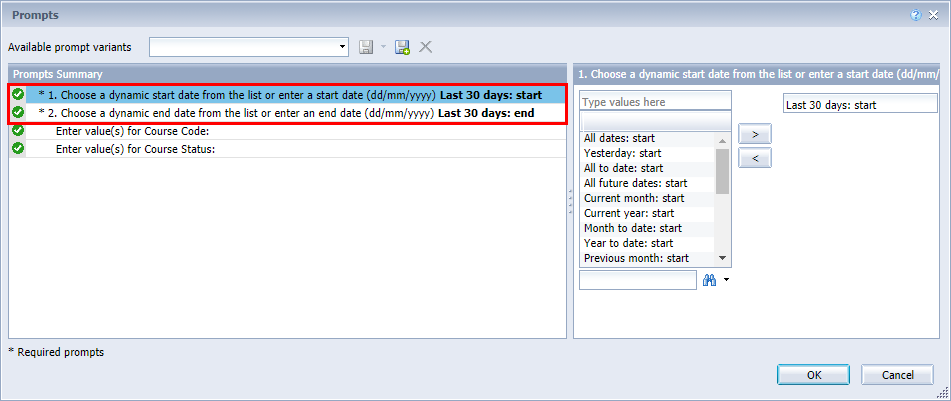Click the values list scroll down arrow
This screenshot has height=401, width=951.
pyautogui.click(x=722, y=258)
